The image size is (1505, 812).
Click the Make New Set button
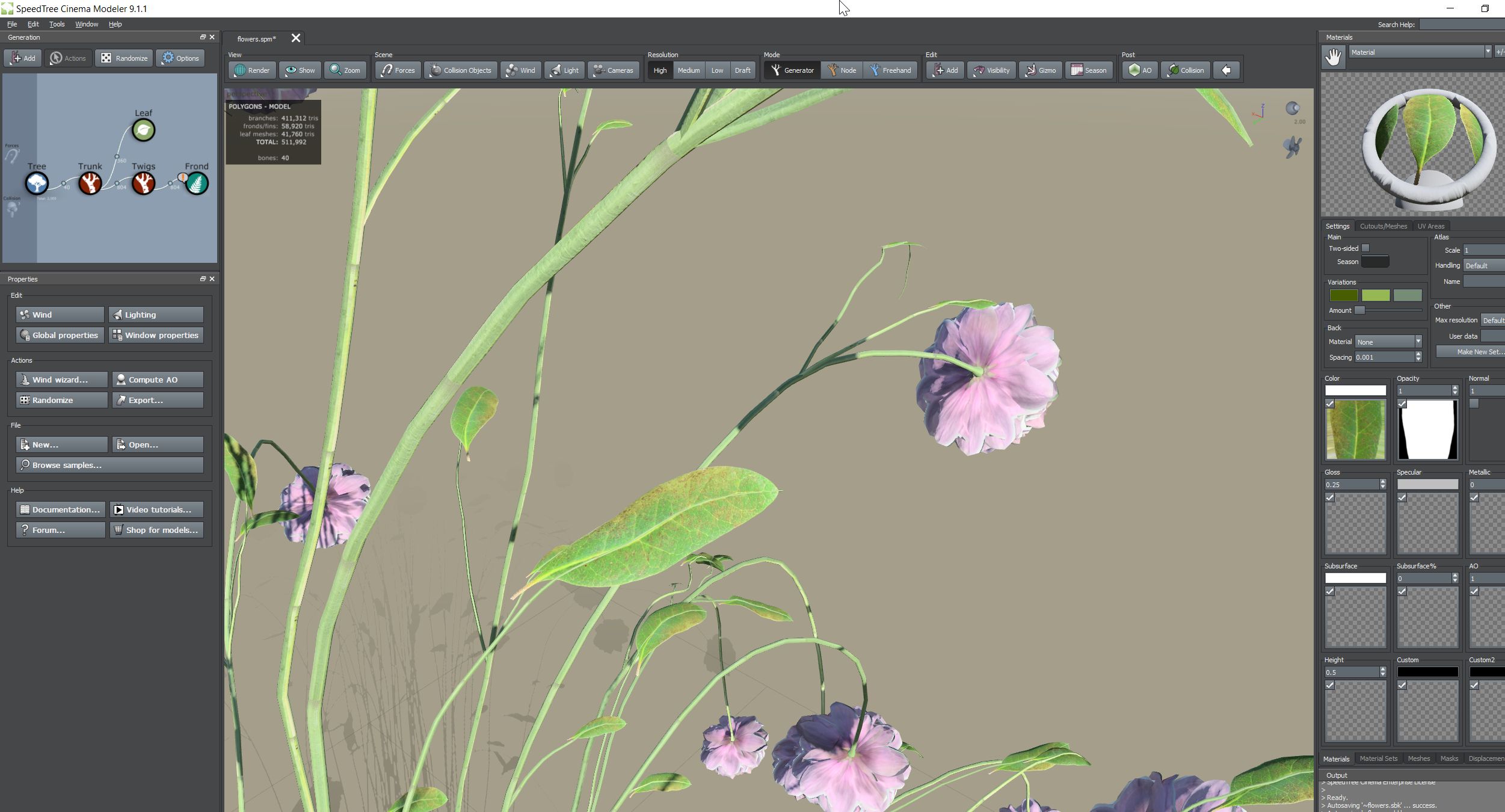1471,352
